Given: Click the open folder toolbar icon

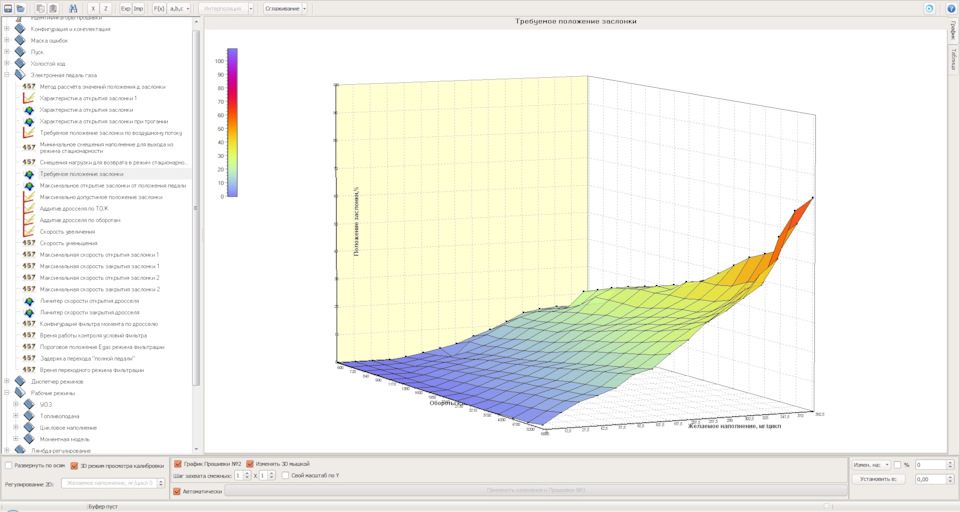Looking at the screenshot, I should [x=20, y=8].
